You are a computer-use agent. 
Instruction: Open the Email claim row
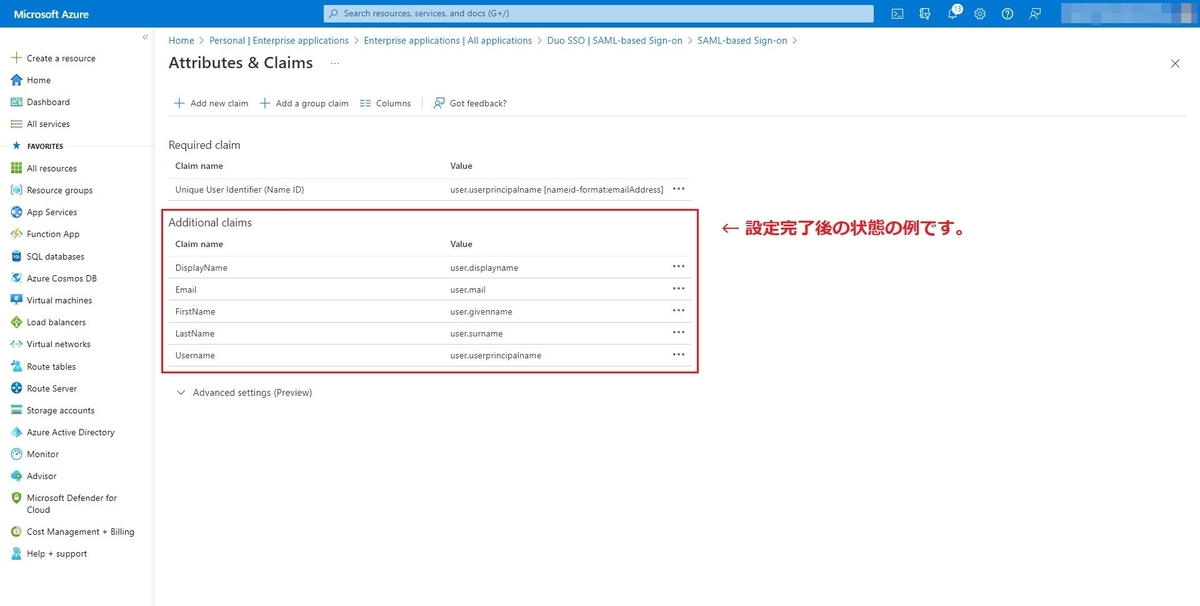(429, 289)
